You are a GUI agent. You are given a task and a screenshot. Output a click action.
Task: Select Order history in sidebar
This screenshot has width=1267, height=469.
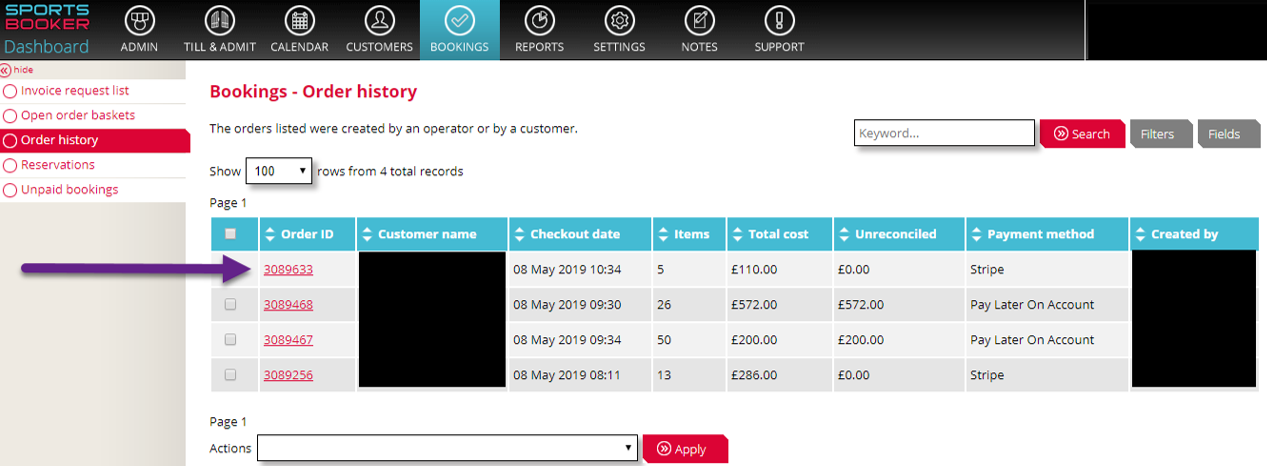click(x=94, y=141)
